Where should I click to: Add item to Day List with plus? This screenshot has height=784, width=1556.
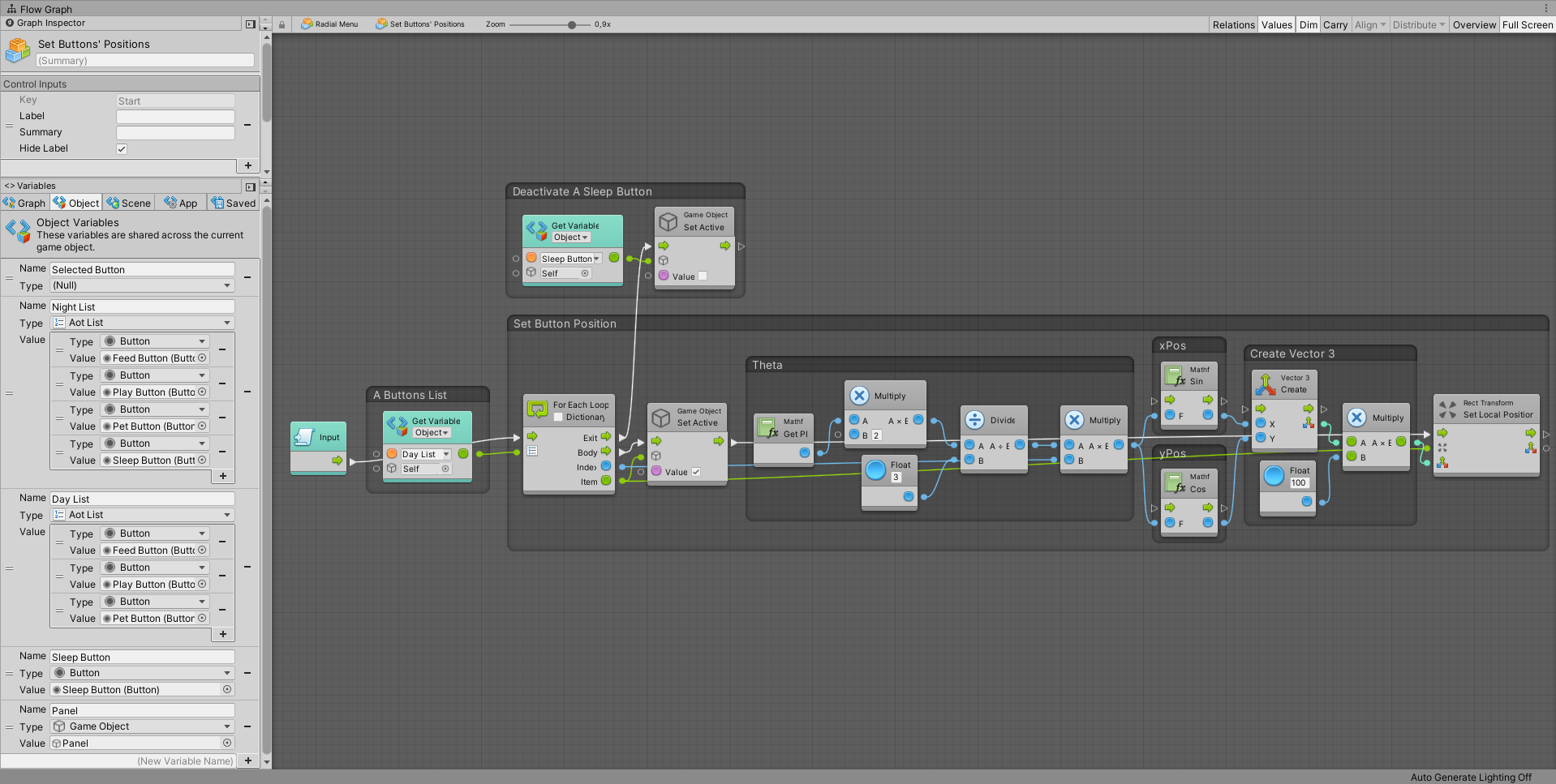coord(223,634)
